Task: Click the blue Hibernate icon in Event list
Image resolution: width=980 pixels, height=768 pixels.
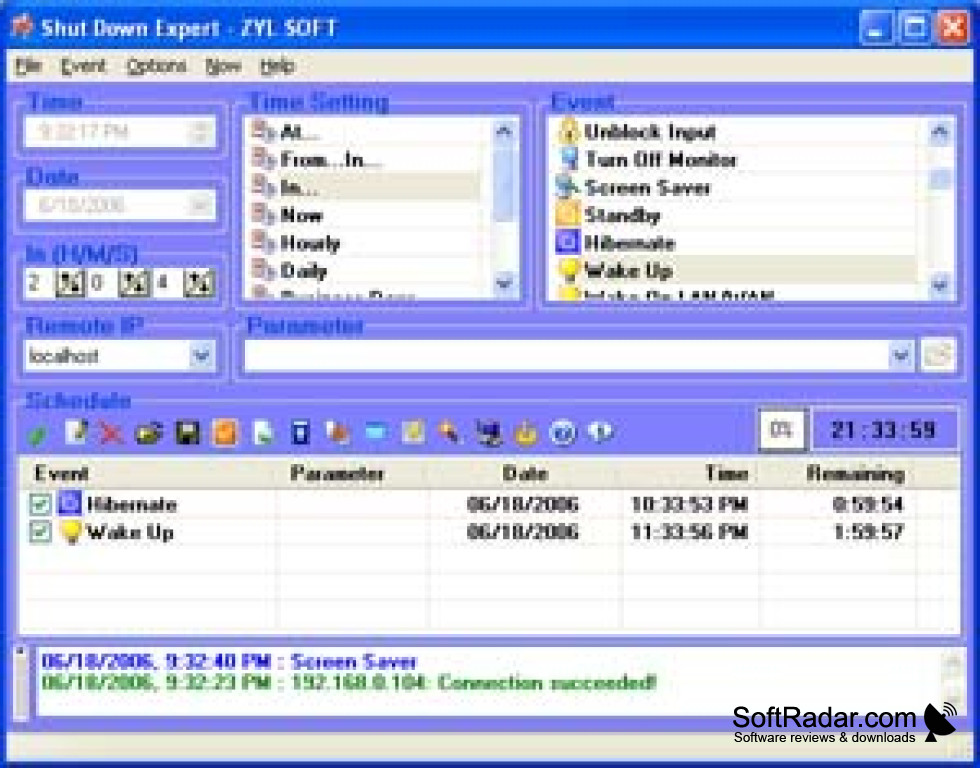Action: 568,242
